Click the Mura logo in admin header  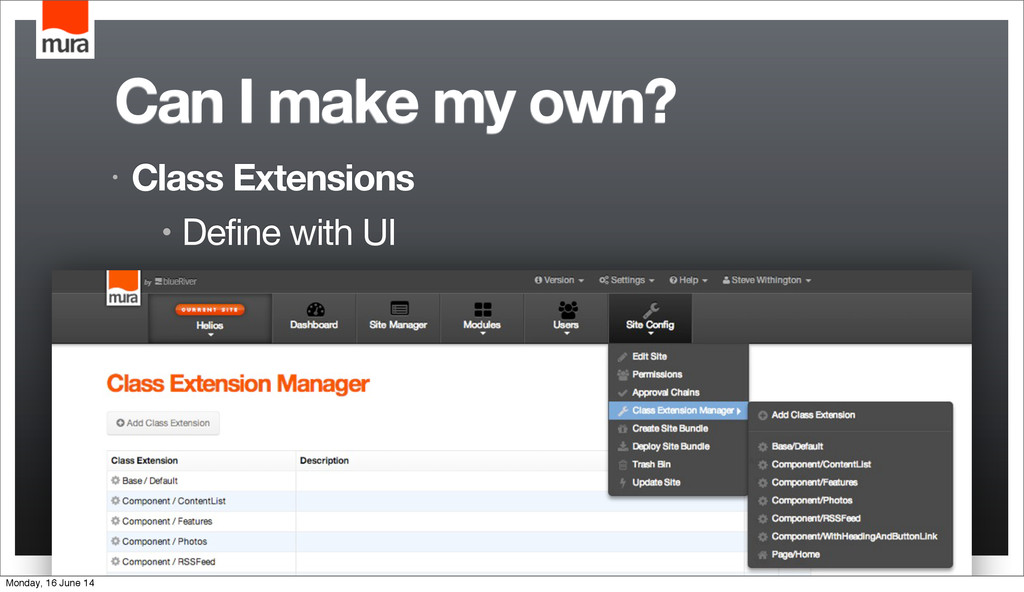point(123,288)
